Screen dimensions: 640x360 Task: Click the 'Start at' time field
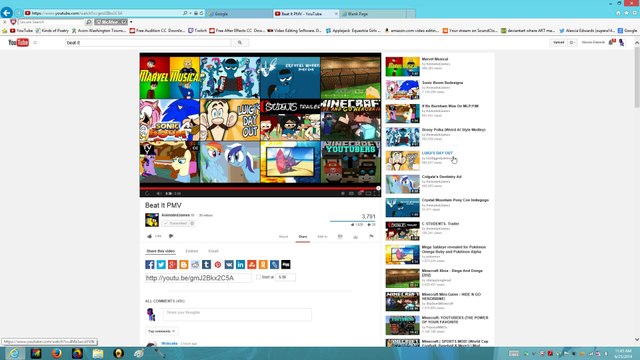285,277
